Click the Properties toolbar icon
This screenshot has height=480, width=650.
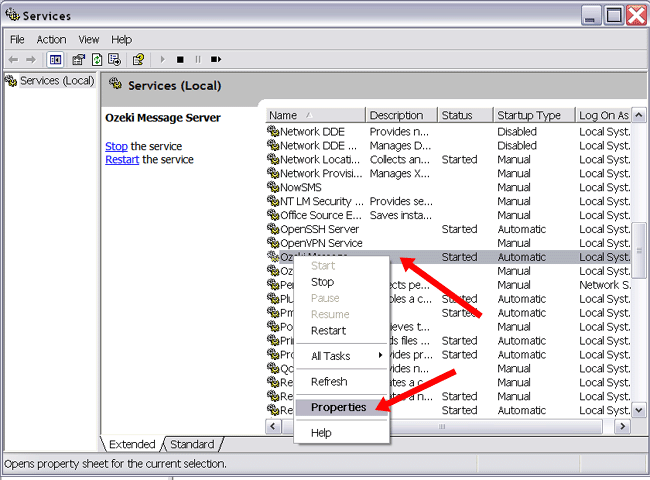point(79,59)
